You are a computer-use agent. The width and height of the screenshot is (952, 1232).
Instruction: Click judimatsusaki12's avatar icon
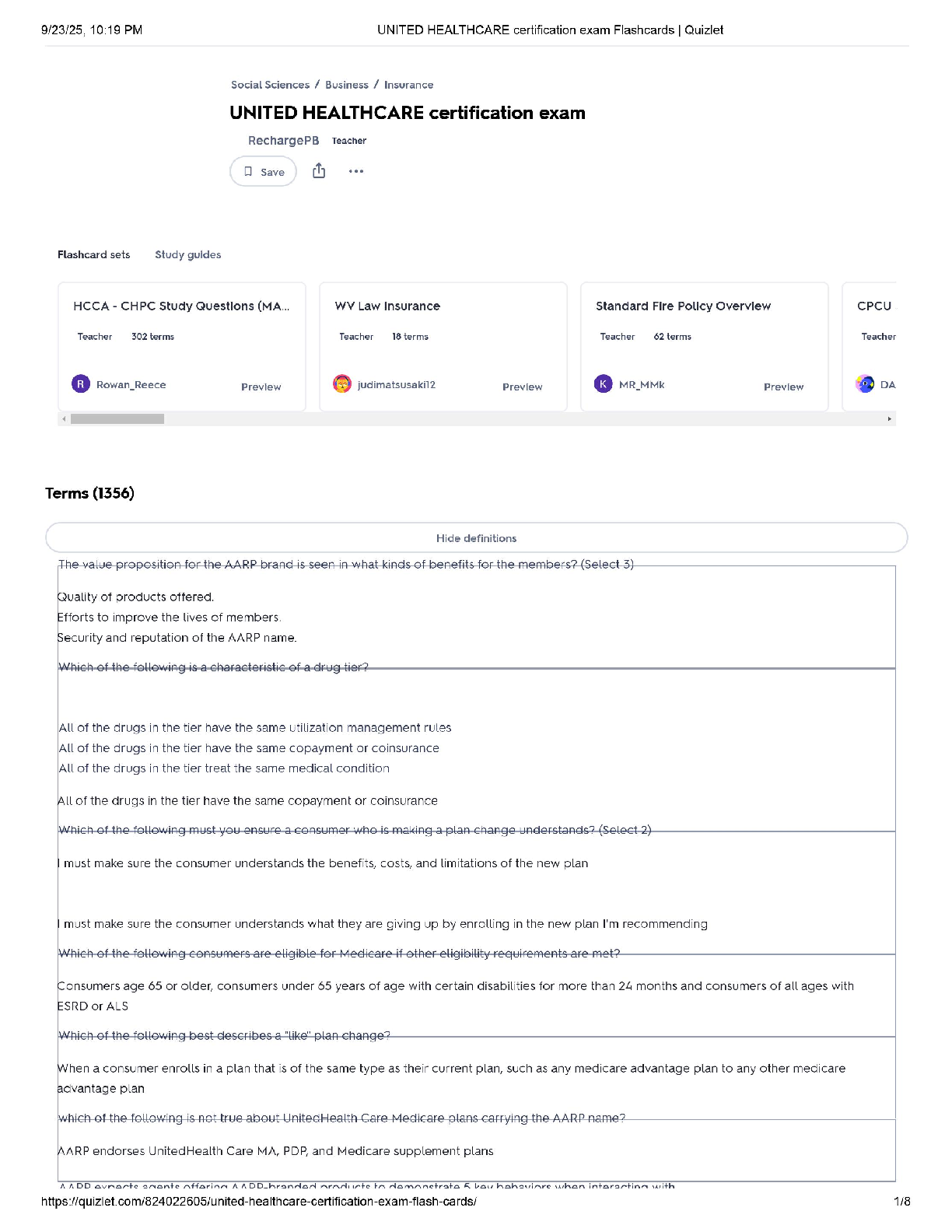[342, 384]
